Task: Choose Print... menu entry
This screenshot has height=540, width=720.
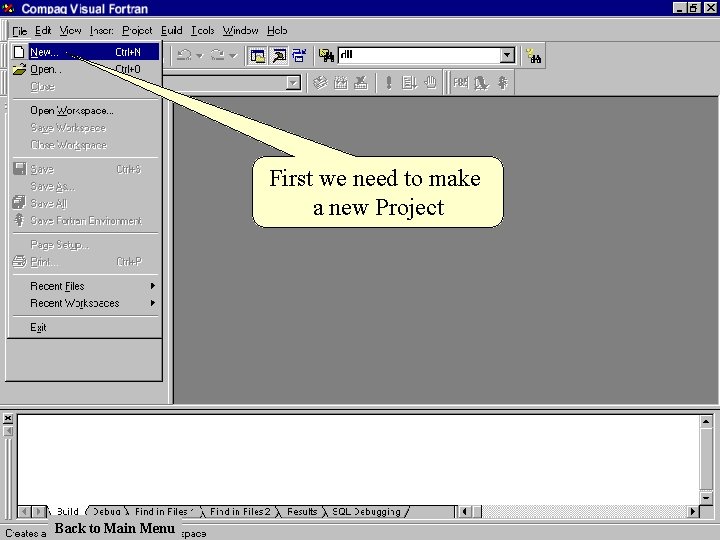Action: (85, 262)
